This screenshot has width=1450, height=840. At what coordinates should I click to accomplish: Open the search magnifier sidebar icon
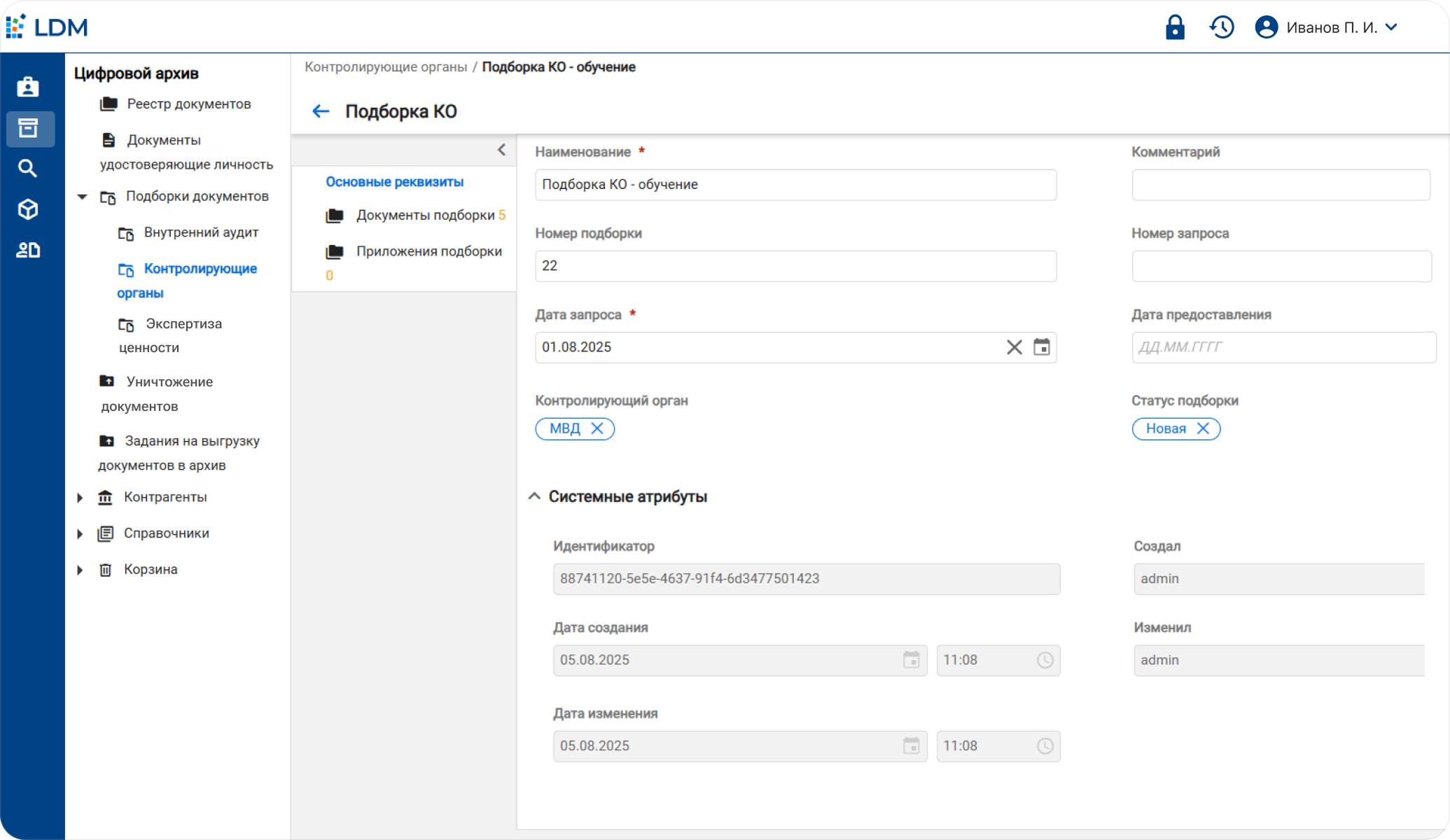tap(28, 169)
